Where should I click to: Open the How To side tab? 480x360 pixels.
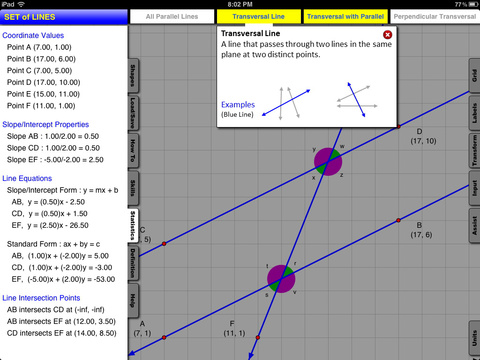[133, 151]
